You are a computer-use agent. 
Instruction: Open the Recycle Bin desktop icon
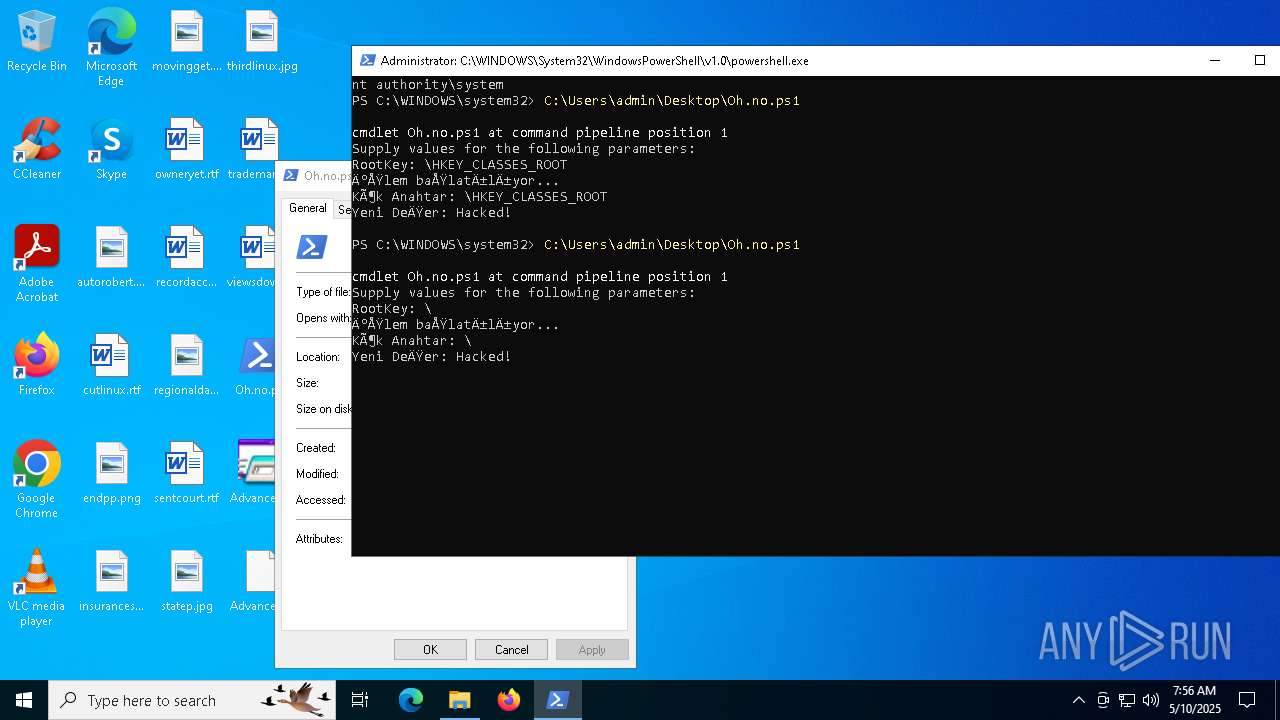click(x=37, y=42)
